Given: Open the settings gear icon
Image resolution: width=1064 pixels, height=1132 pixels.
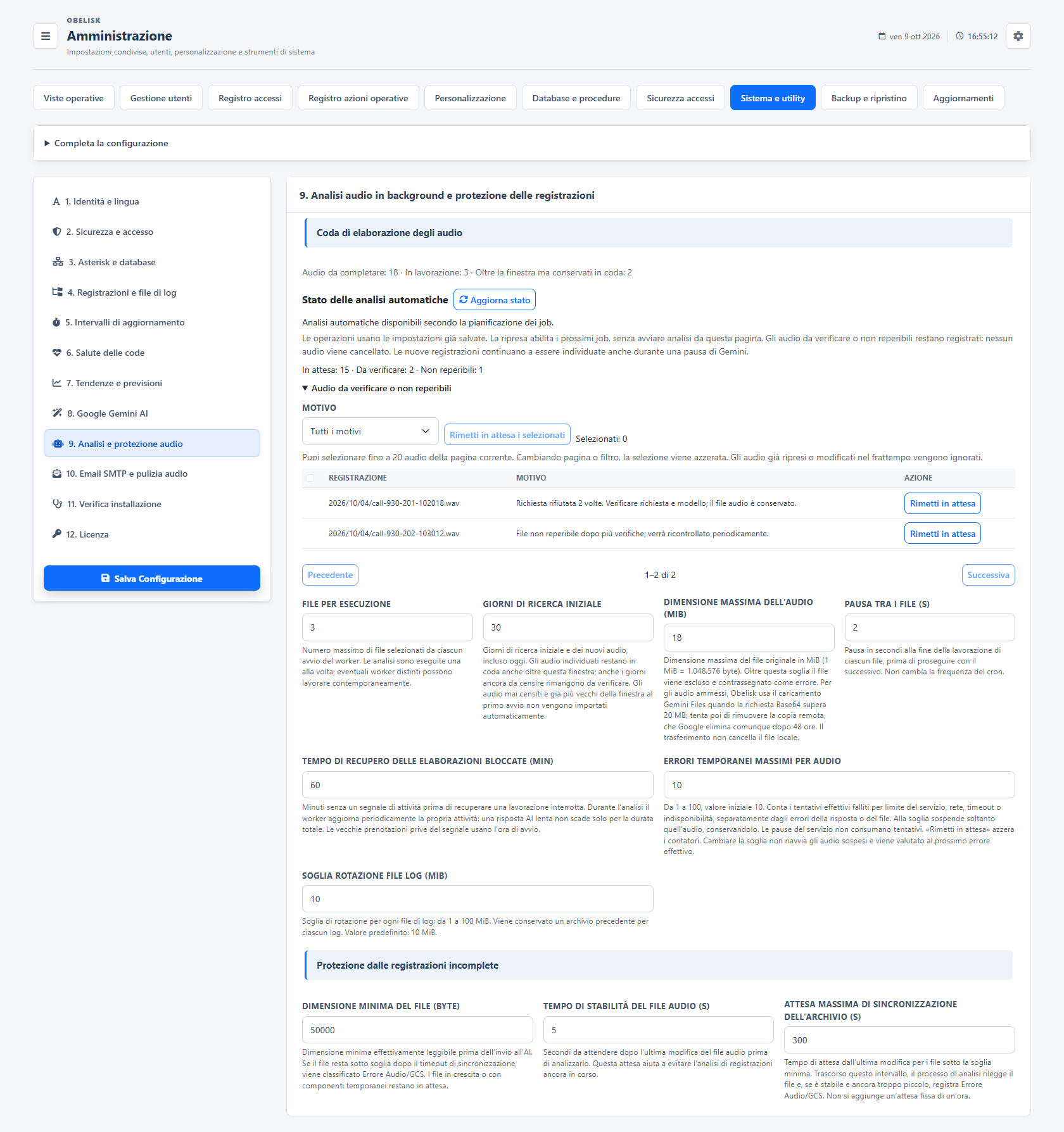Looking at the screenshot, I should pyautogui.click(x=1018, y=36).
